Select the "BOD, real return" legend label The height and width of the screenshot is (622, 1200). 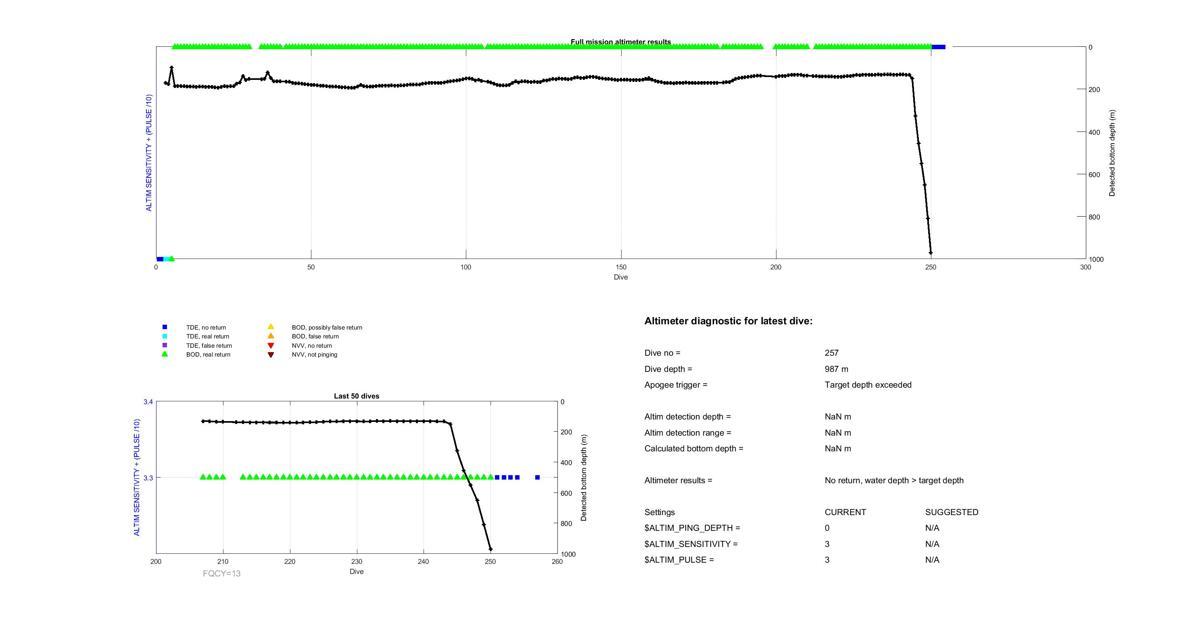[x=208, y=354]
